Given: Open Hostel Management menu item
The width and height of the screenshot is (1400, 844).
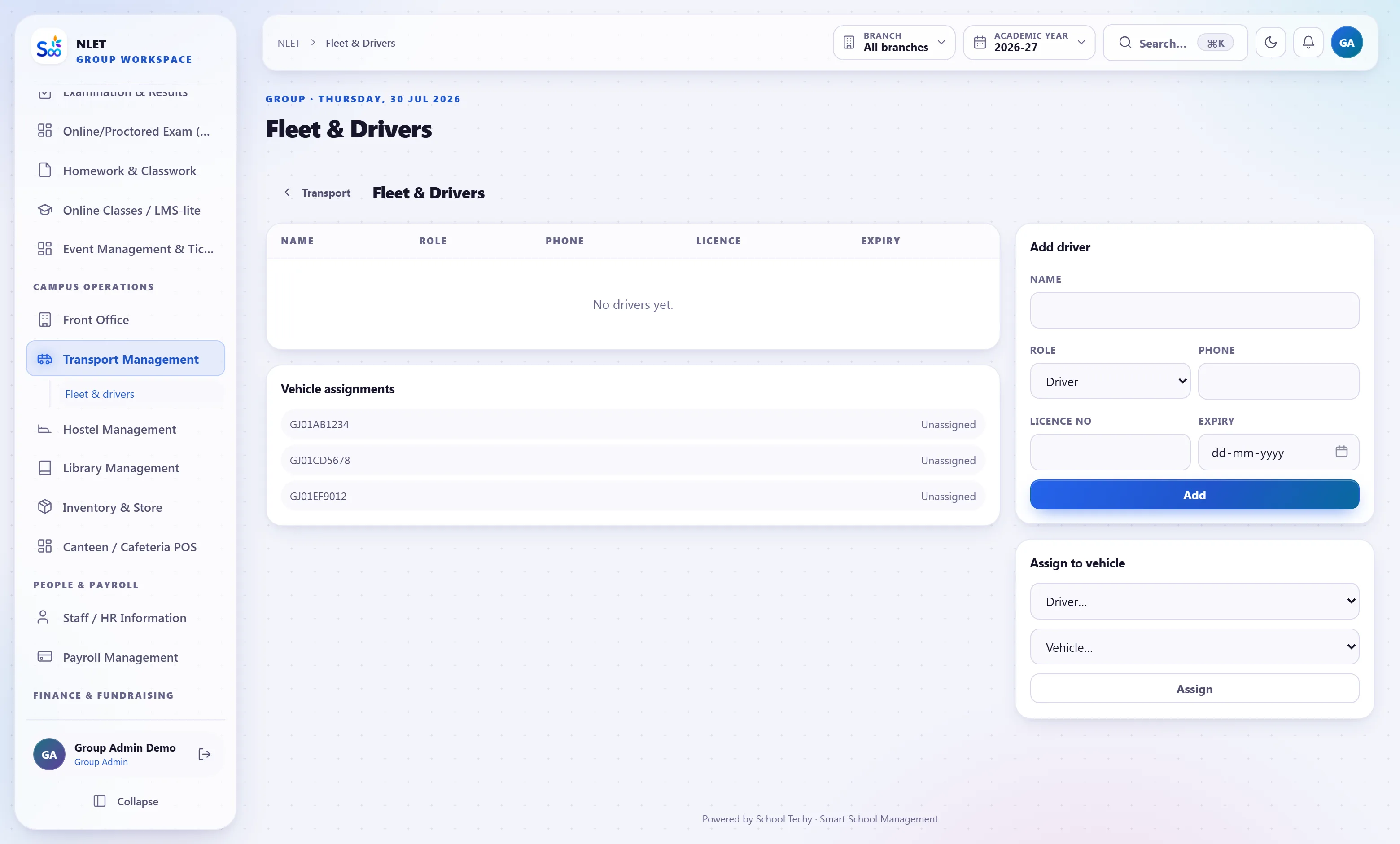Looking at the screenshot, I should pos(126,429).
